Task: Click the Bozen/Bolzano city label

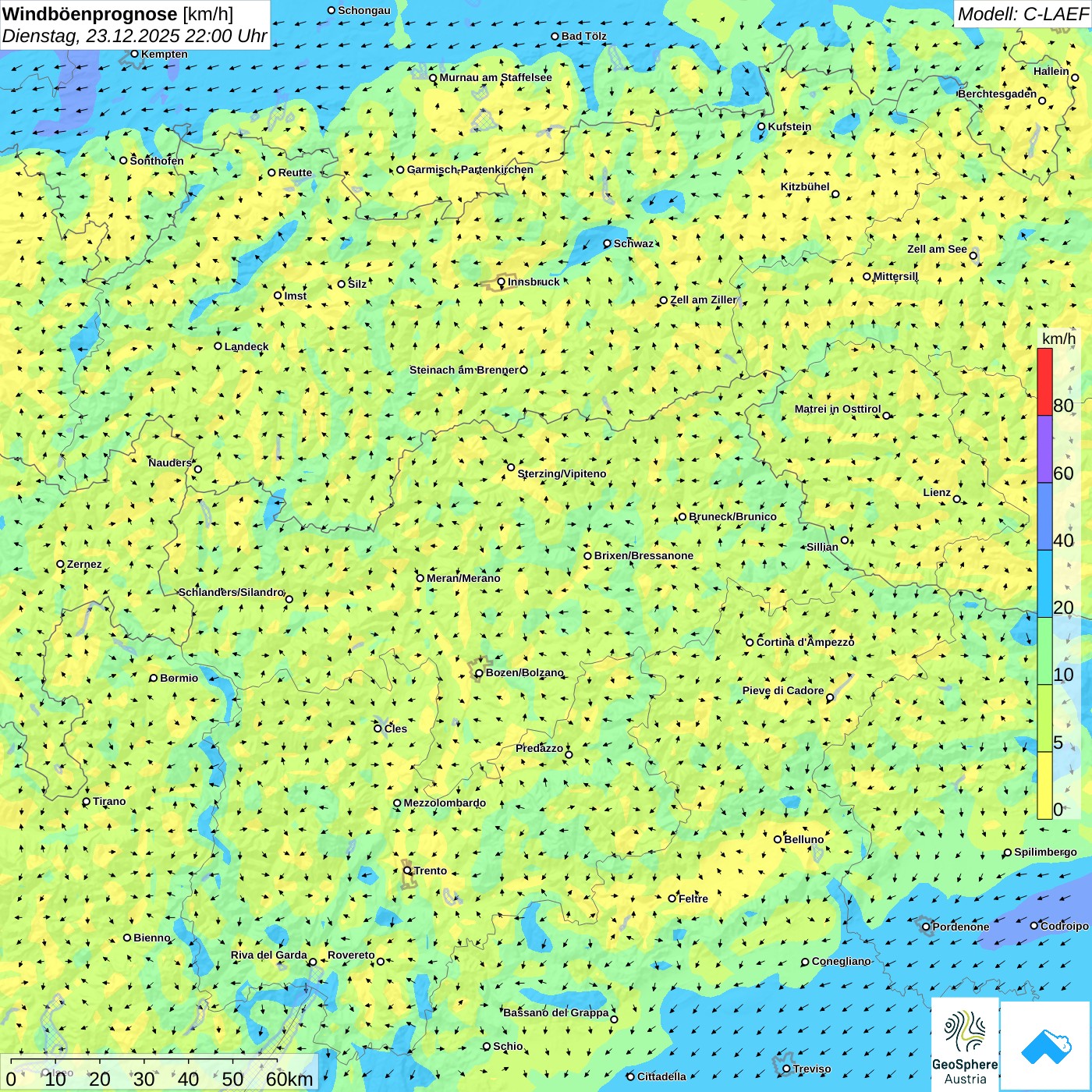Action: click(525, 672)
